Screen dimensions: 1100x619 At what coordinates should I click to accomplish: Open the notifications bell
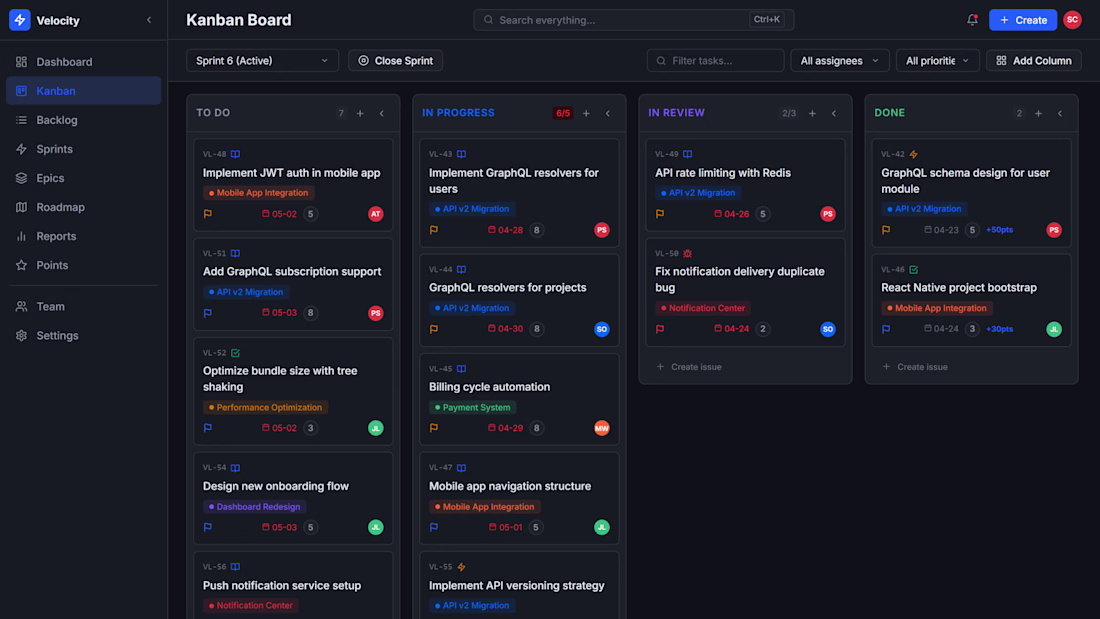click(972, 20)
